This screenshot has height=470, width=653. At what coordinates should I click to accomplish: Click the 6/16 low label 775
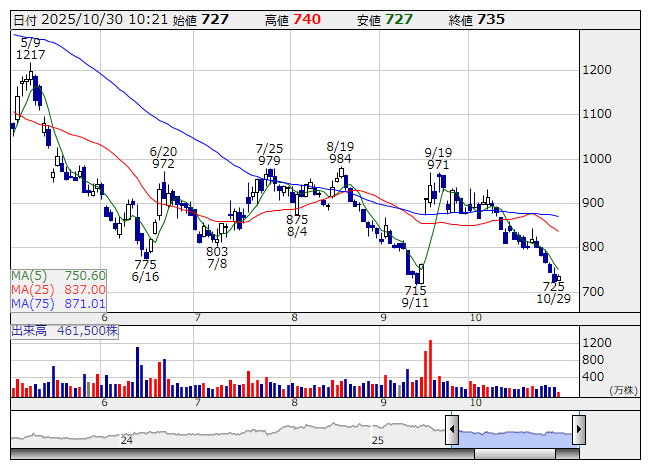[146, 264]
